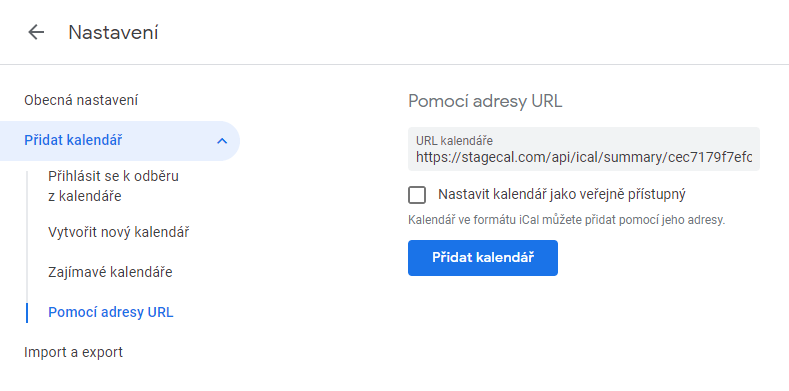This screenshot has height=391, width=789.
Task: Select the Přidat kalendář sidebar heading
Action: click(x=73, y=140)
